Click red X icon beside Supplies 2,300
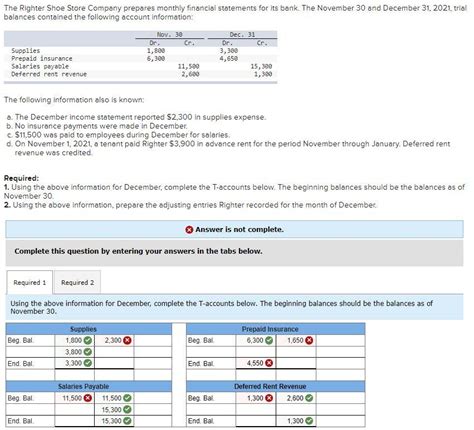This screenshot has height=430, width=474. [x=127, y=340]
